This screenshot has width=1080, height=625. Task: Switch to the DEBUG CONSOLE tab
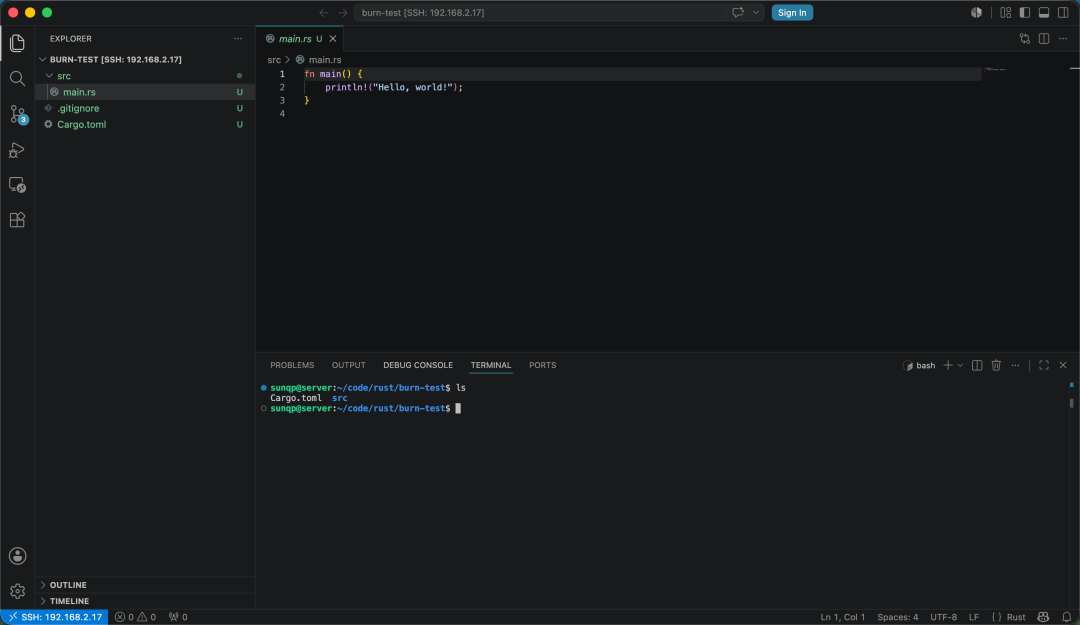[x=418, y=365]
